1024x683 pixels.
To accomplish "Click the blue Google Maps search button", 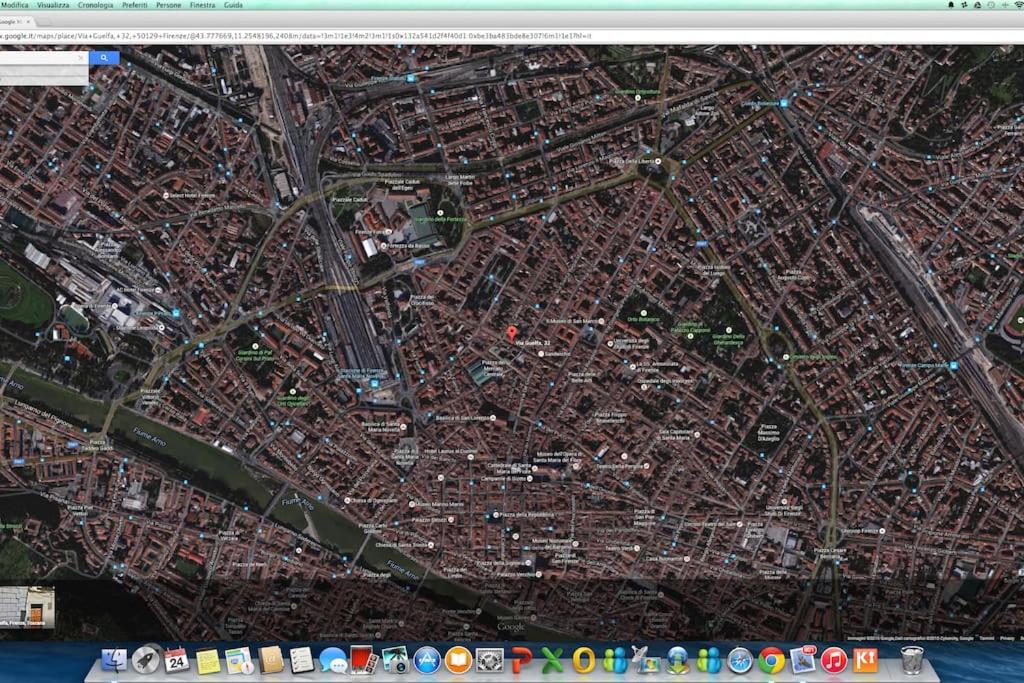I will [x=104, y=58].
